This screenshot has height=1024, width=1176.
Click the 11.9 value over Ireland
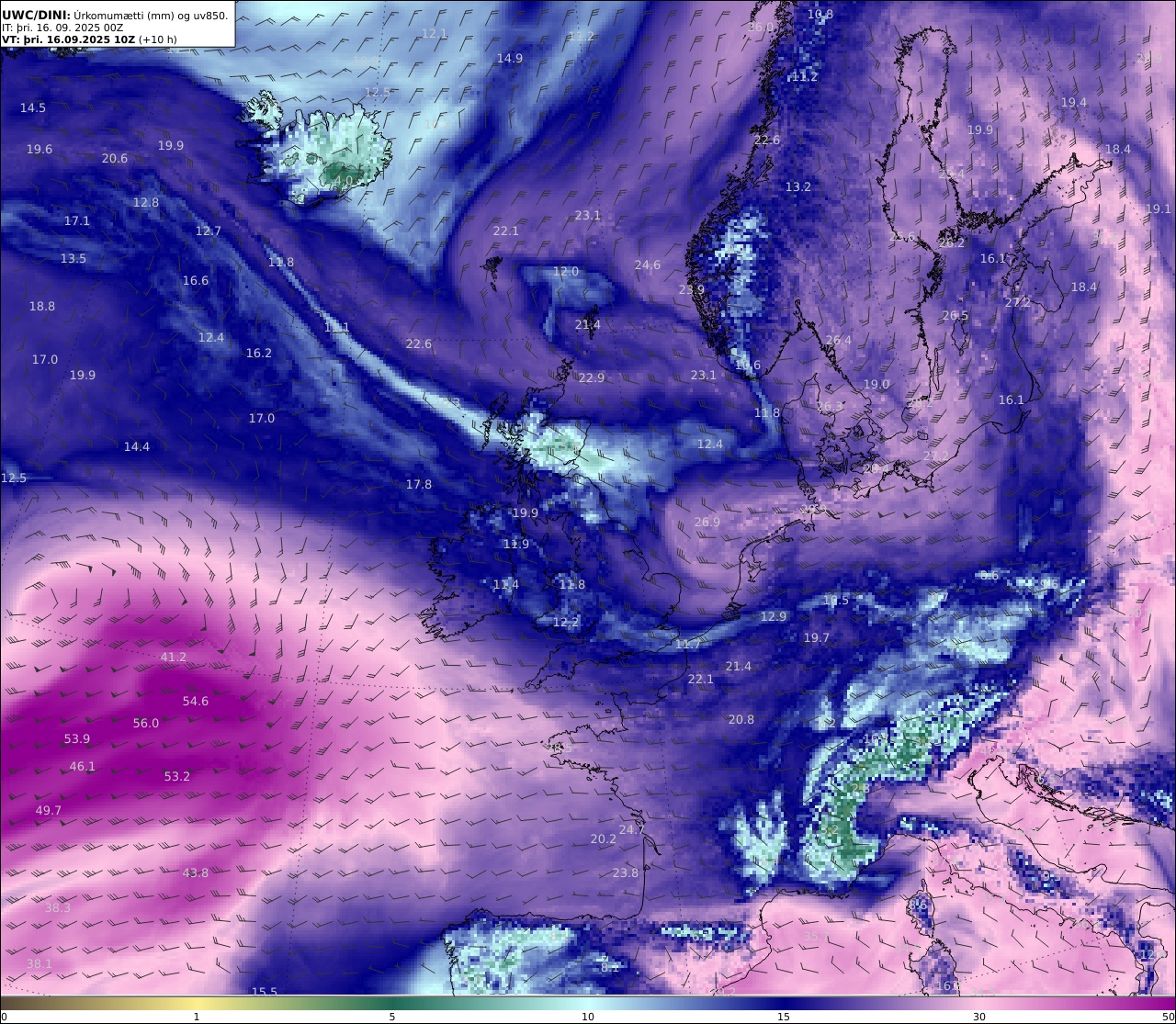[x=516, y=544]
